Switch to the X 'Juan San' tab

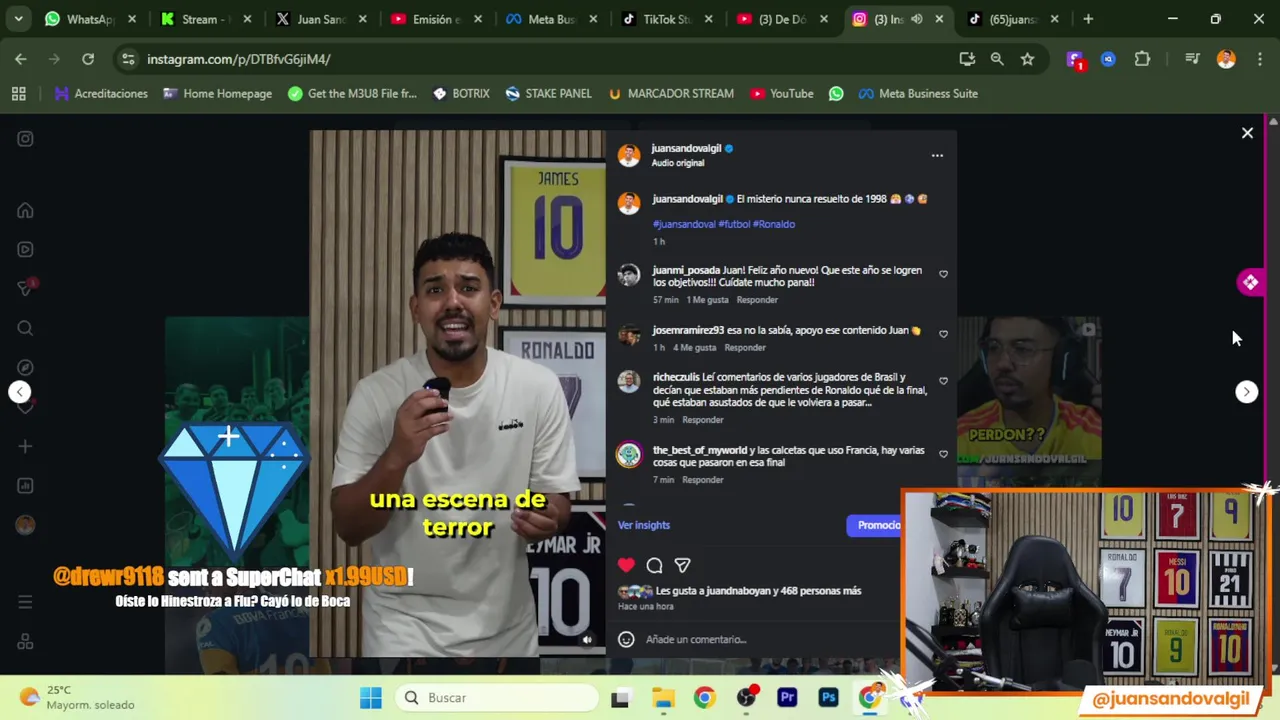click(322, 19)
